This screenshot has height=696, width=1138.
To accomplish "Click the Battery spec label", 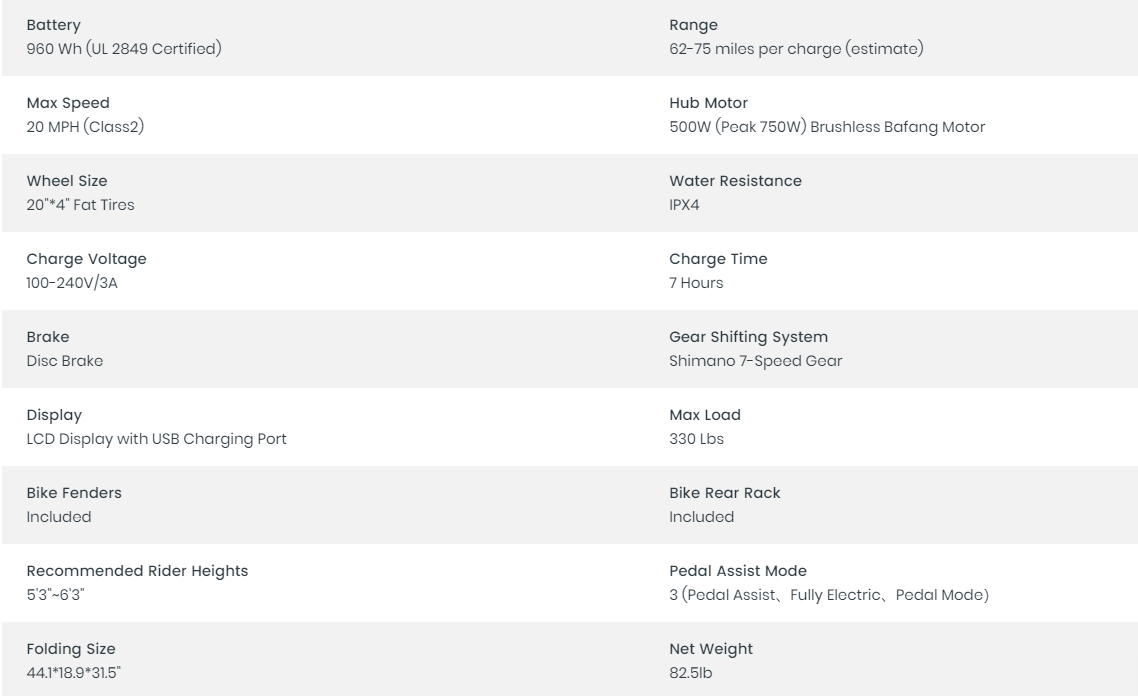I will [x=53, y=25].
